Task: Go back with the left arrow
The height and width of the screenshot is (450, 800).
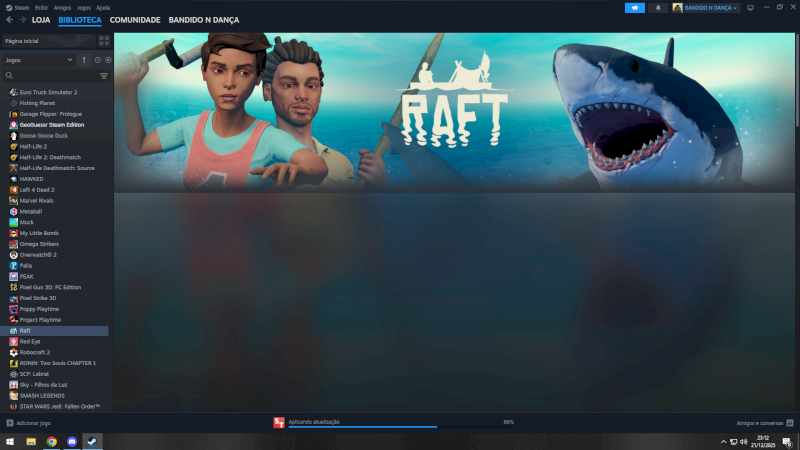Action: pos(10,20)
